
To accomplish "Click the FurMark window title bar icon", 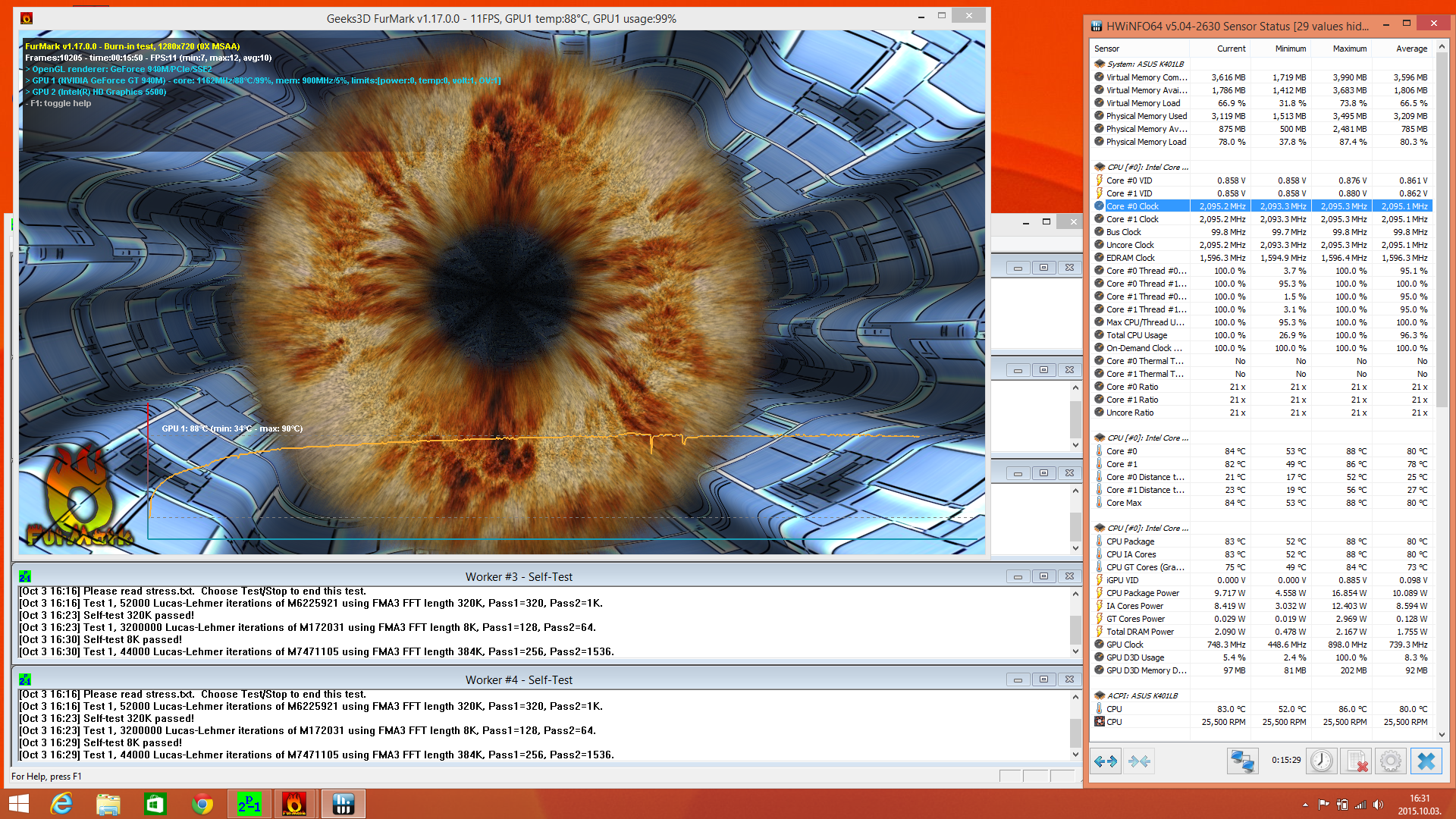I will pos(27,18).
